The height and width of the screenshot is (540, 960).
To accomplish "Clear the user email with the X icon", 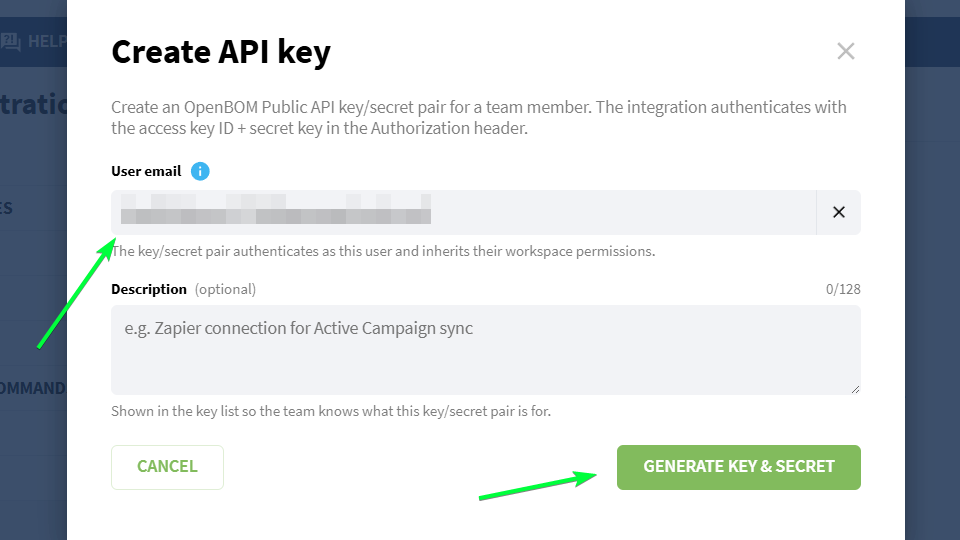I will [x=839, y=212].
